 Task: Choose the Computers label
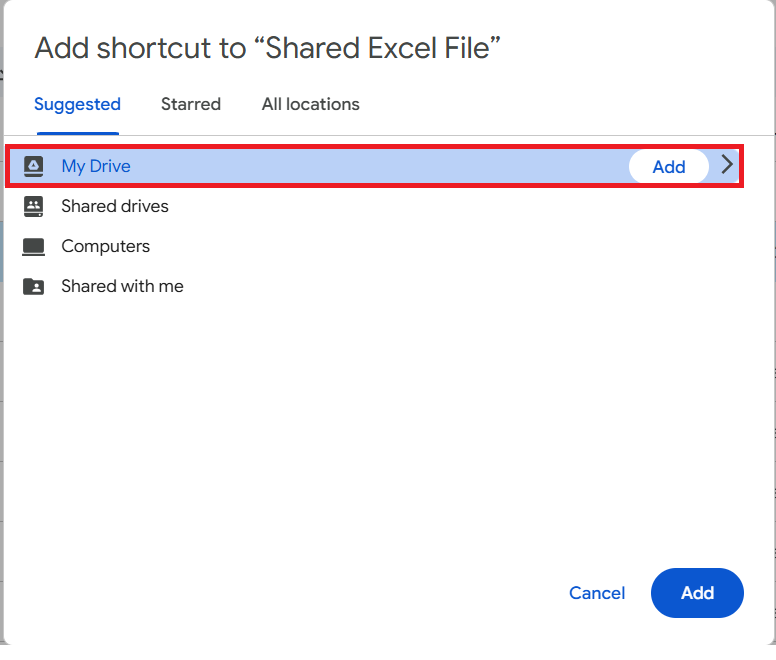[x=105, y=247]
